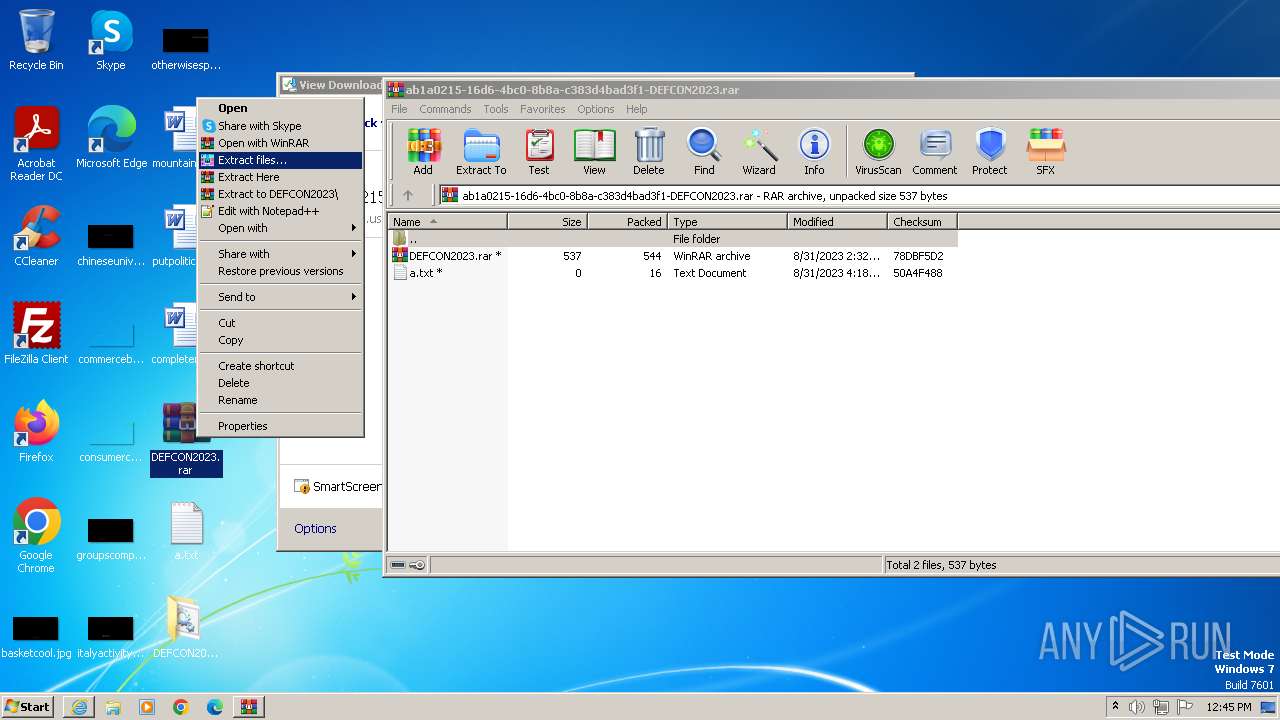Viewport: 1280px width, 720px height.
Task: Expand the Send to submenu
Action: [280, 297]
